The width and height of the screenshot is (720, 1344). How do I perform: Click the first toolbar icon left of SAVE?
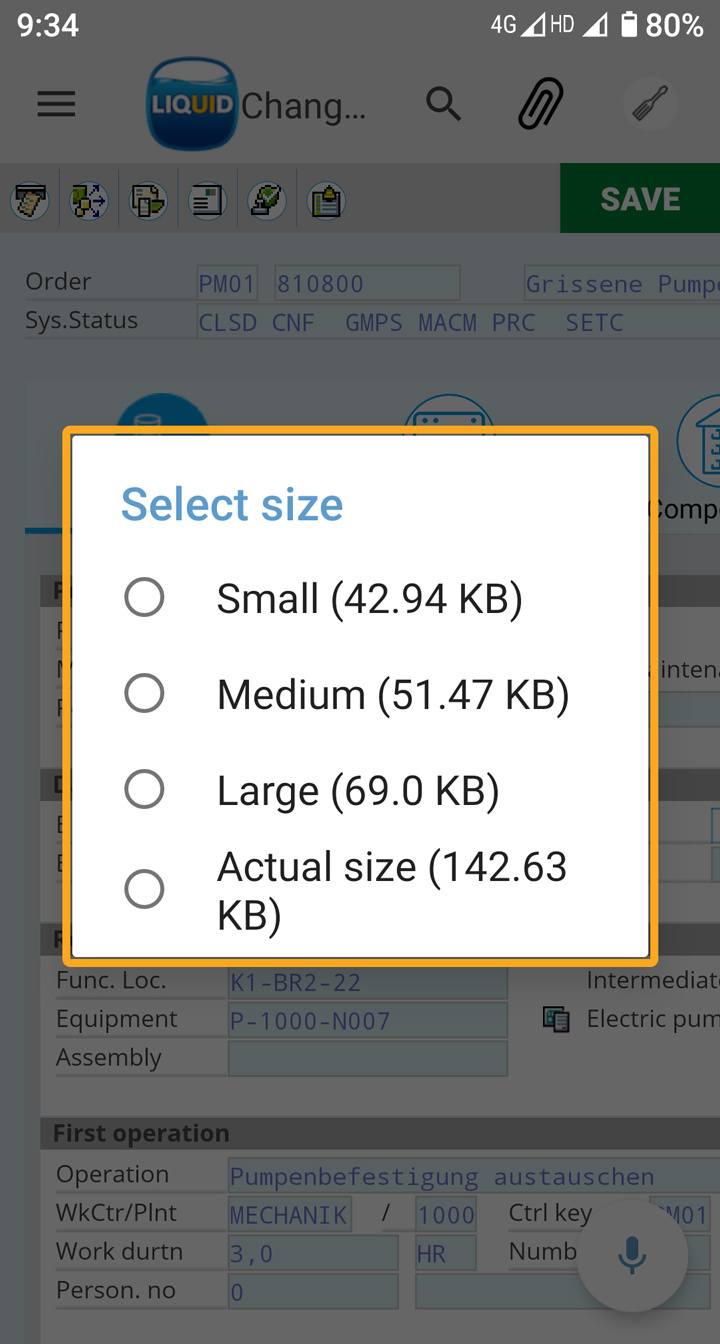tap(30, 201)
